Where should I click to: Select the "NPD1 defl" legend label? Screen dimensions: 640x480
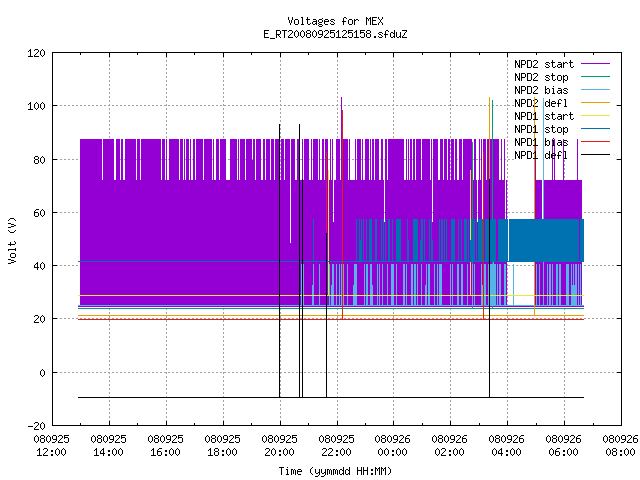pyautogui.click(x=541, y=156)
